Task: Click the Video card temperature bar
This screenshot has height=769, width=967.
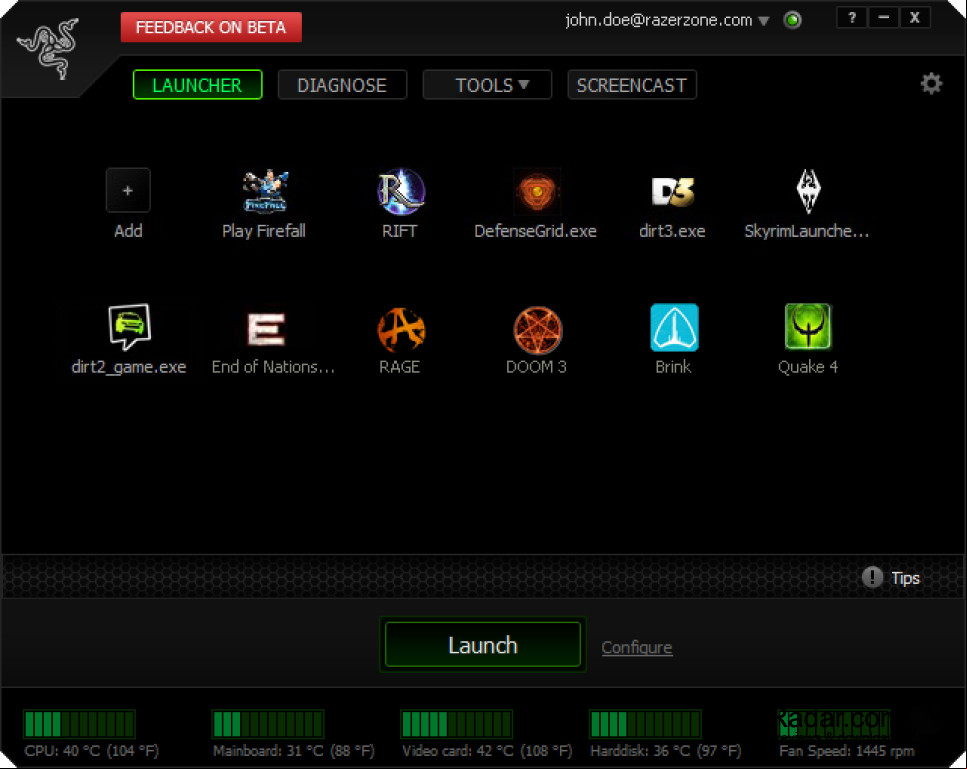Action: click(x=456, y=724)
